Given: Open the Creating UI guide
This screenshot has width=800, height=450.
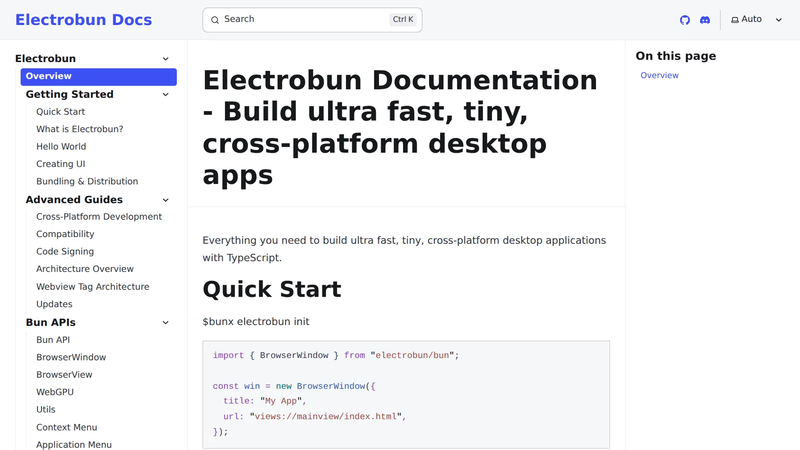Looking at the screenshot, I should [61, 164].
